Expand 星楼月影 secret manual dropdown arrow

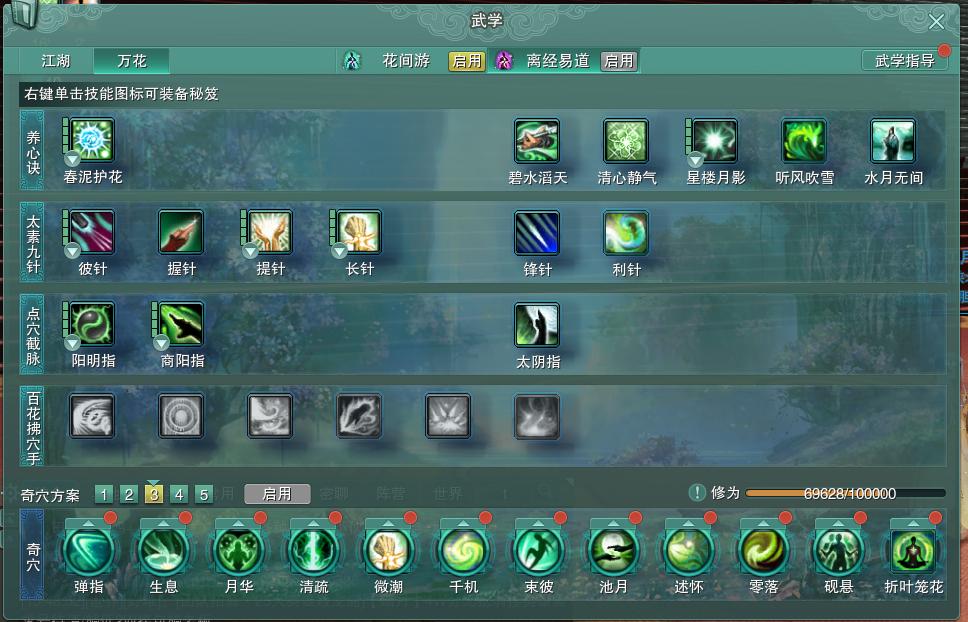(696, 159)
